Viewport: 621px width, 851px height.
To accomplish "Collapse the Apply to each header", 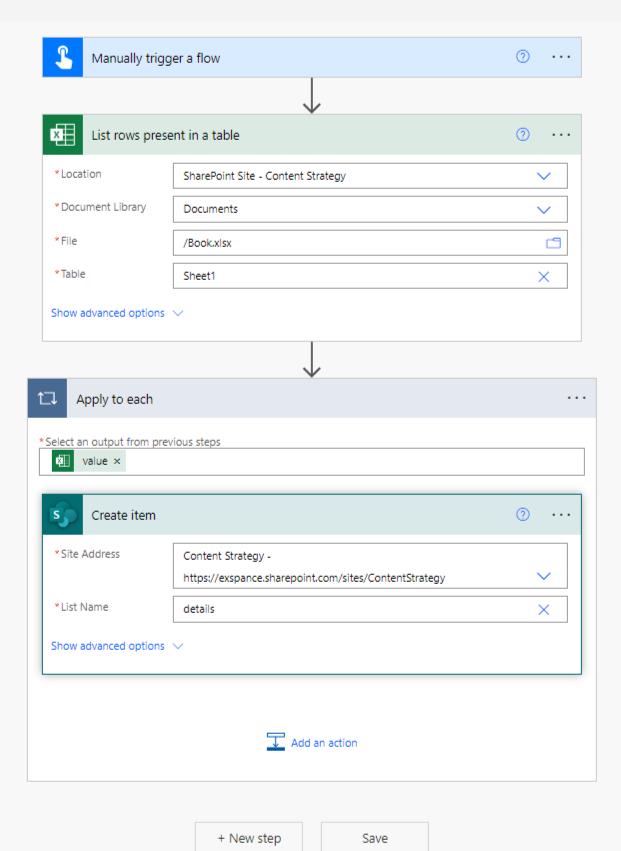I will point(312,398).
